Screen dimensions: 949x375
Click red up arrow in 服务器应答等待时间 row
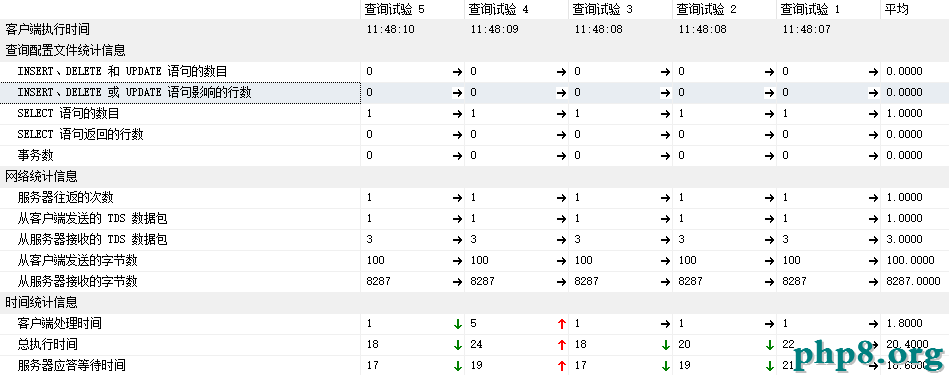(x=561, y=366)
